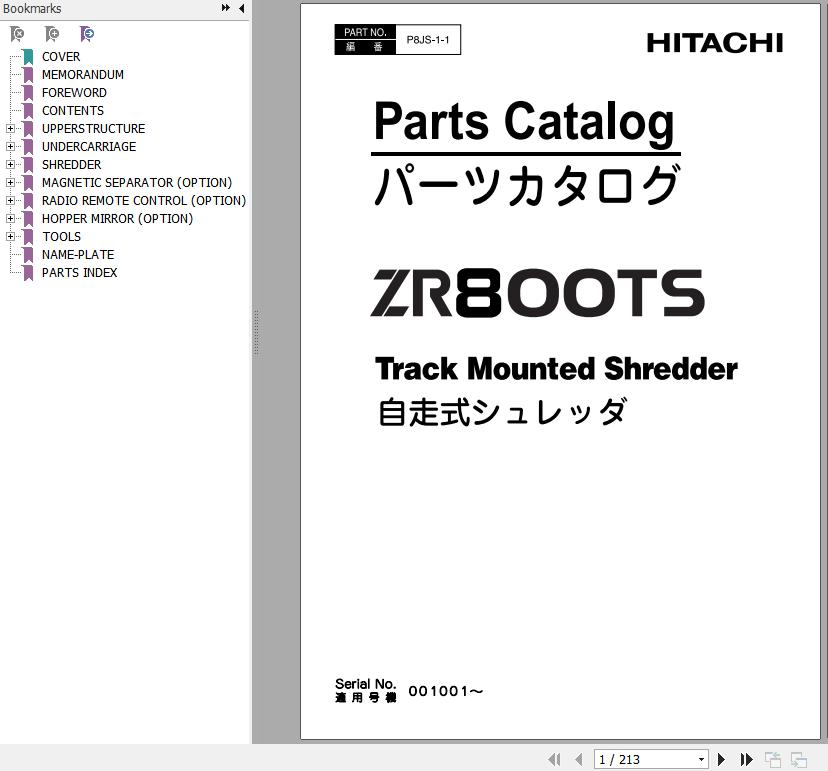Screen dimensions: 828x771
Task: Jump to the last page
Action: point(746,759)
